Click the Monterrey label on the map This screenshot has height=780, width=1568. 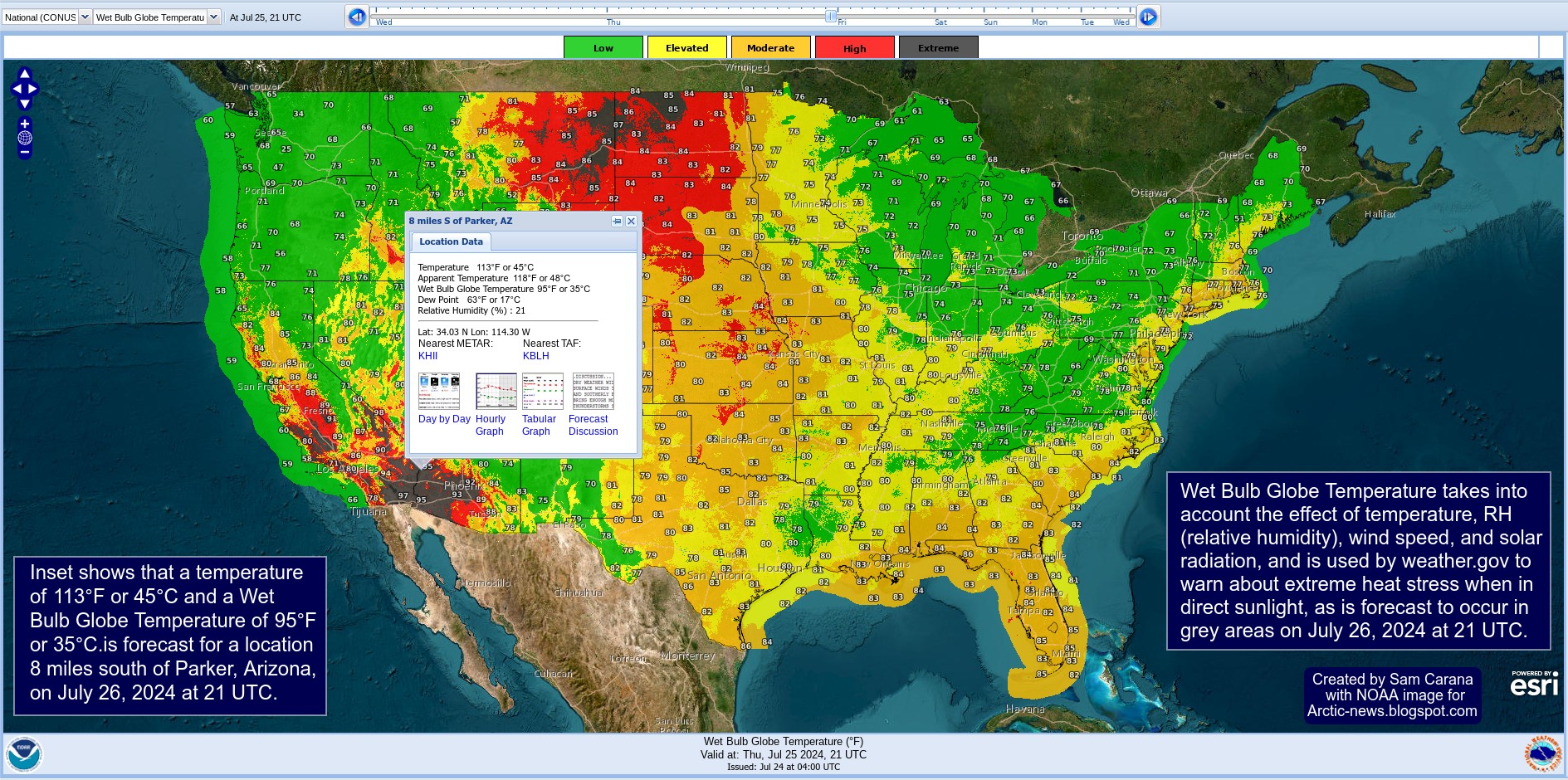687,656
